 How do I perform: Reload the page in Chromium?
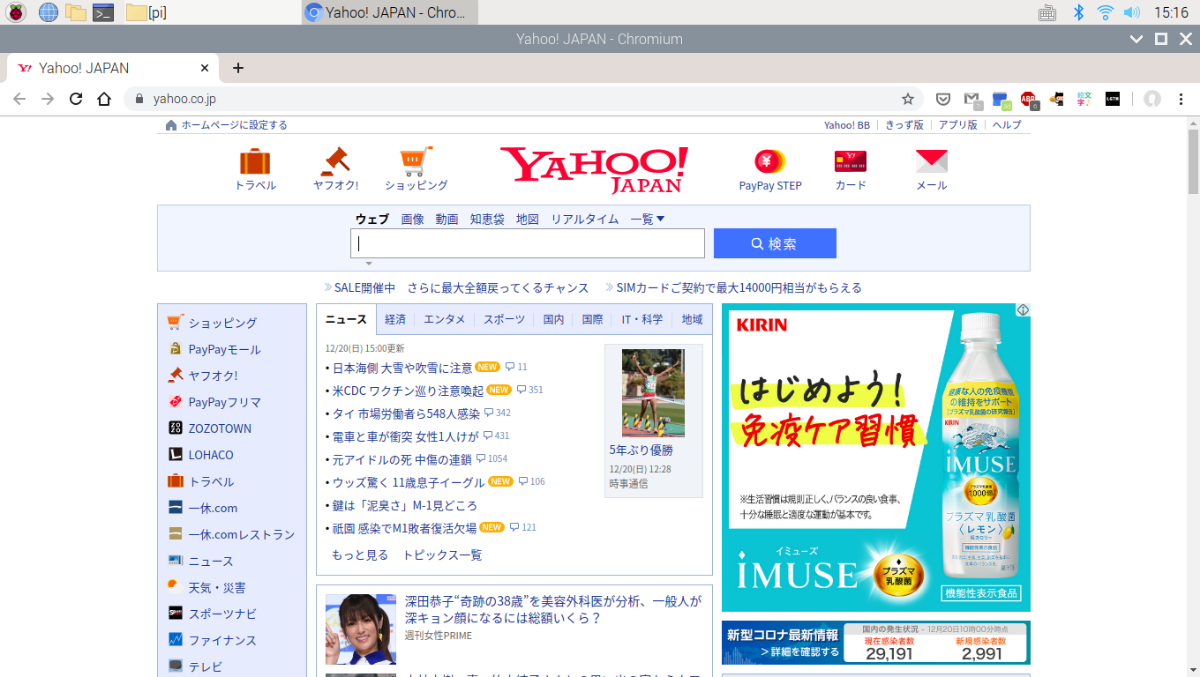(75, 99)
